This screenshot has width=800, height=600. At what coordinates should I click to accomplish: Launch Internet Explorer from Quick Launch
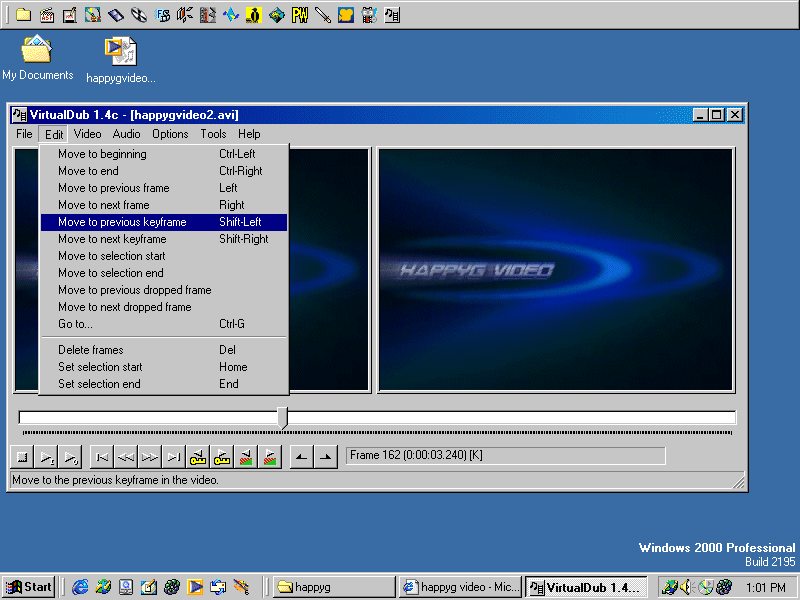pyautogui.click(x=80, y=587)
